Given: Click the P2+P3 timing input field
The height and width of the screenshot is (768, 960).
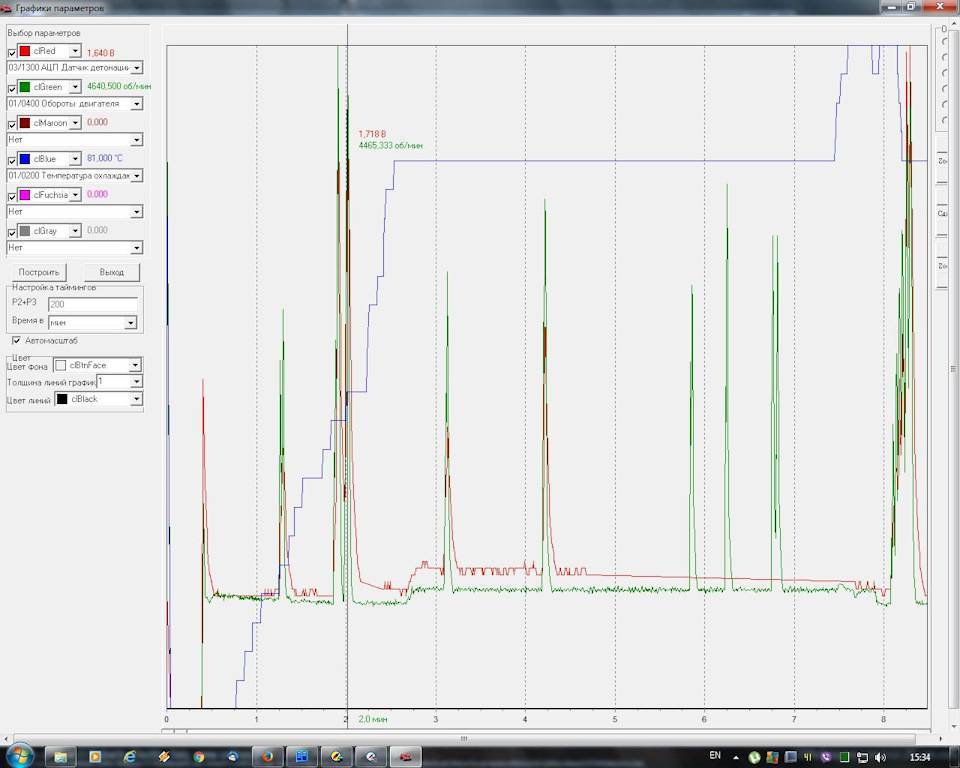Looking at the screenshot, I should [92, 304].
